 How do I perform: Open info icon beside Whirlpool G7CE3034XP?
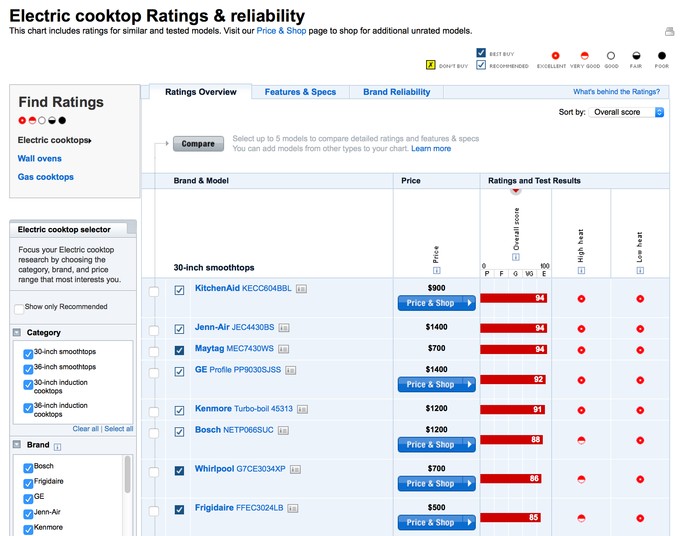[295, 470]
